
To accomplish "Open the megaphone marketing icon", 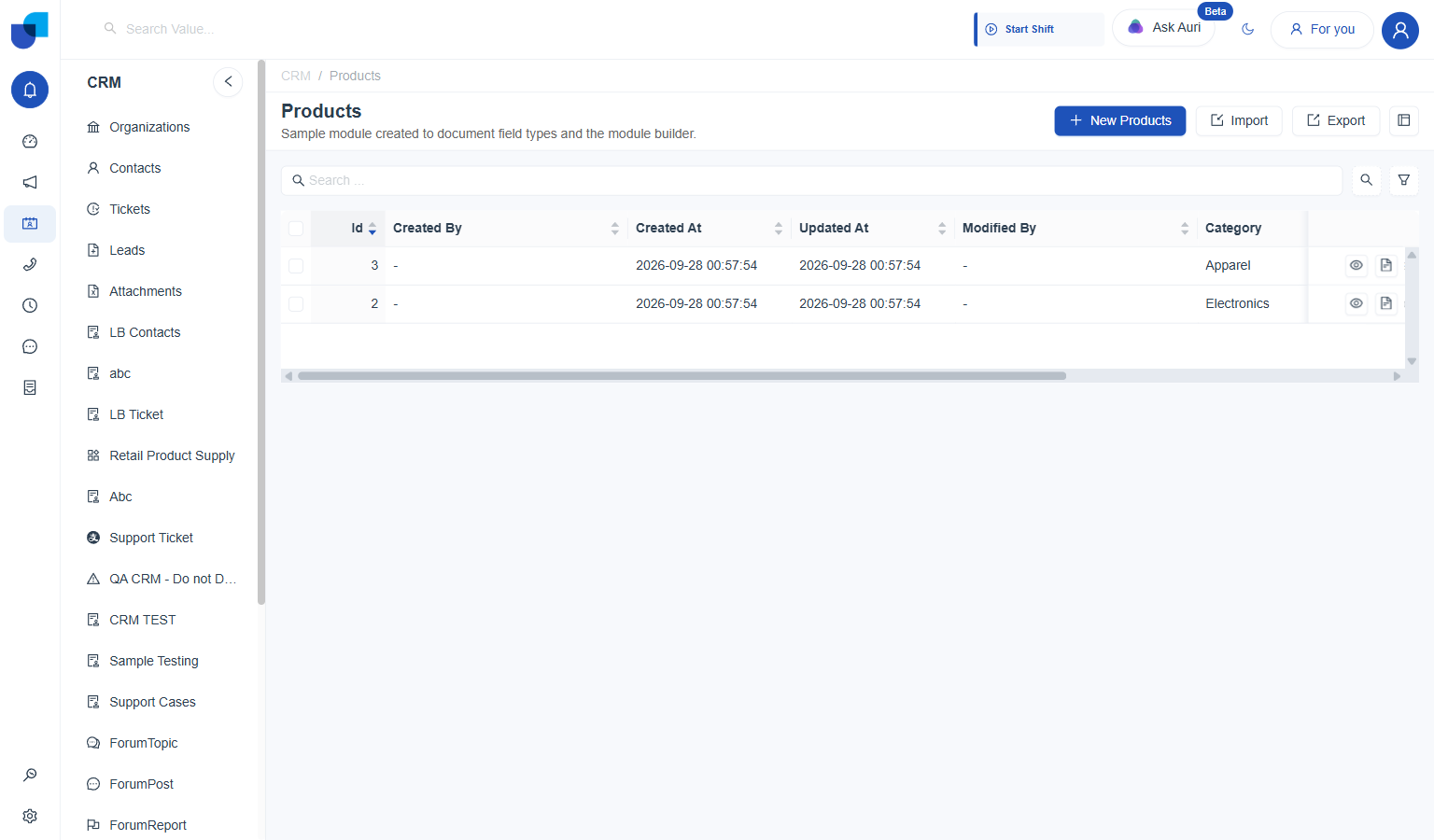I will pyautogui.click(x=30, y=182).
